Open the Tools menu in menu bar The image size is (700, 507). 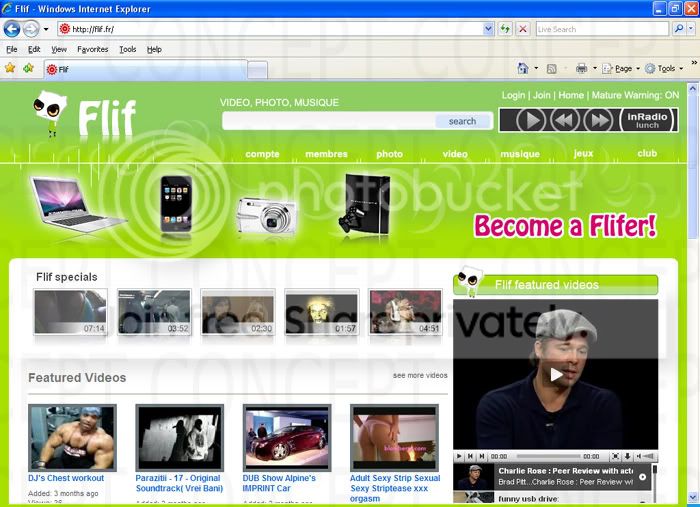tap(128, 49)
